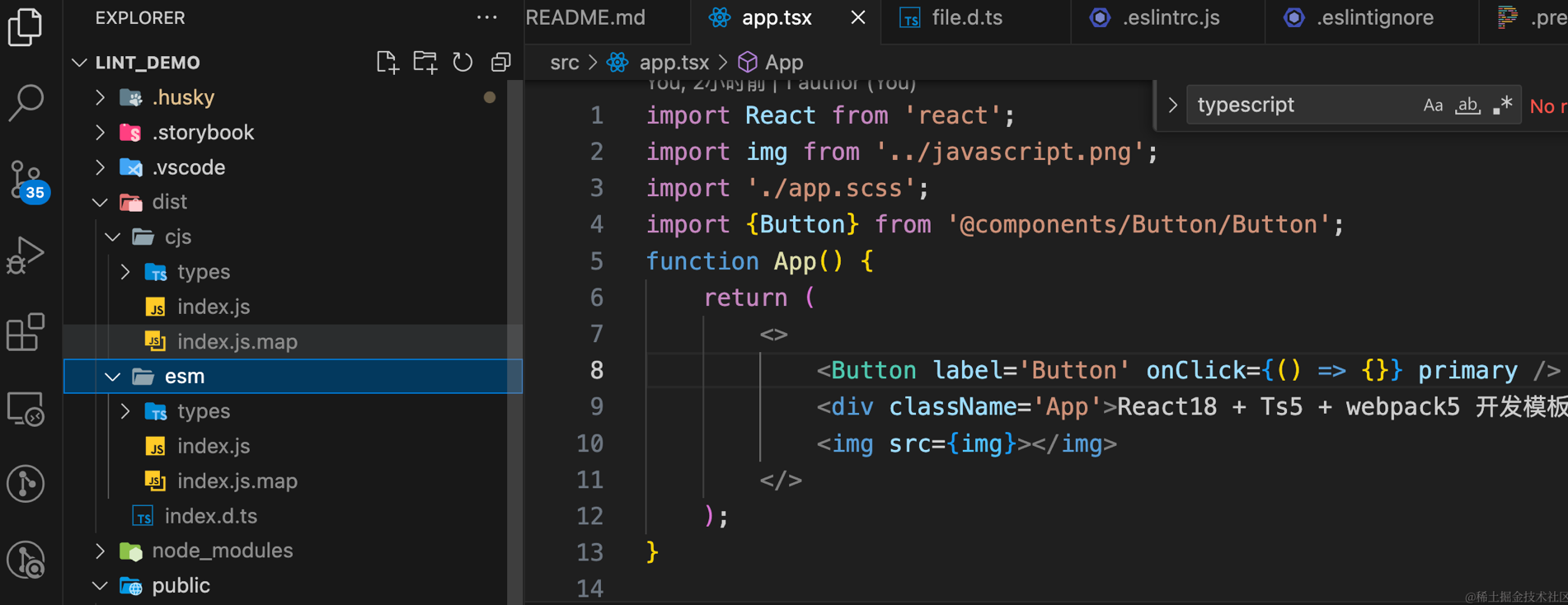Toggle Match Case in find widget

click(x=1433, y=106)
